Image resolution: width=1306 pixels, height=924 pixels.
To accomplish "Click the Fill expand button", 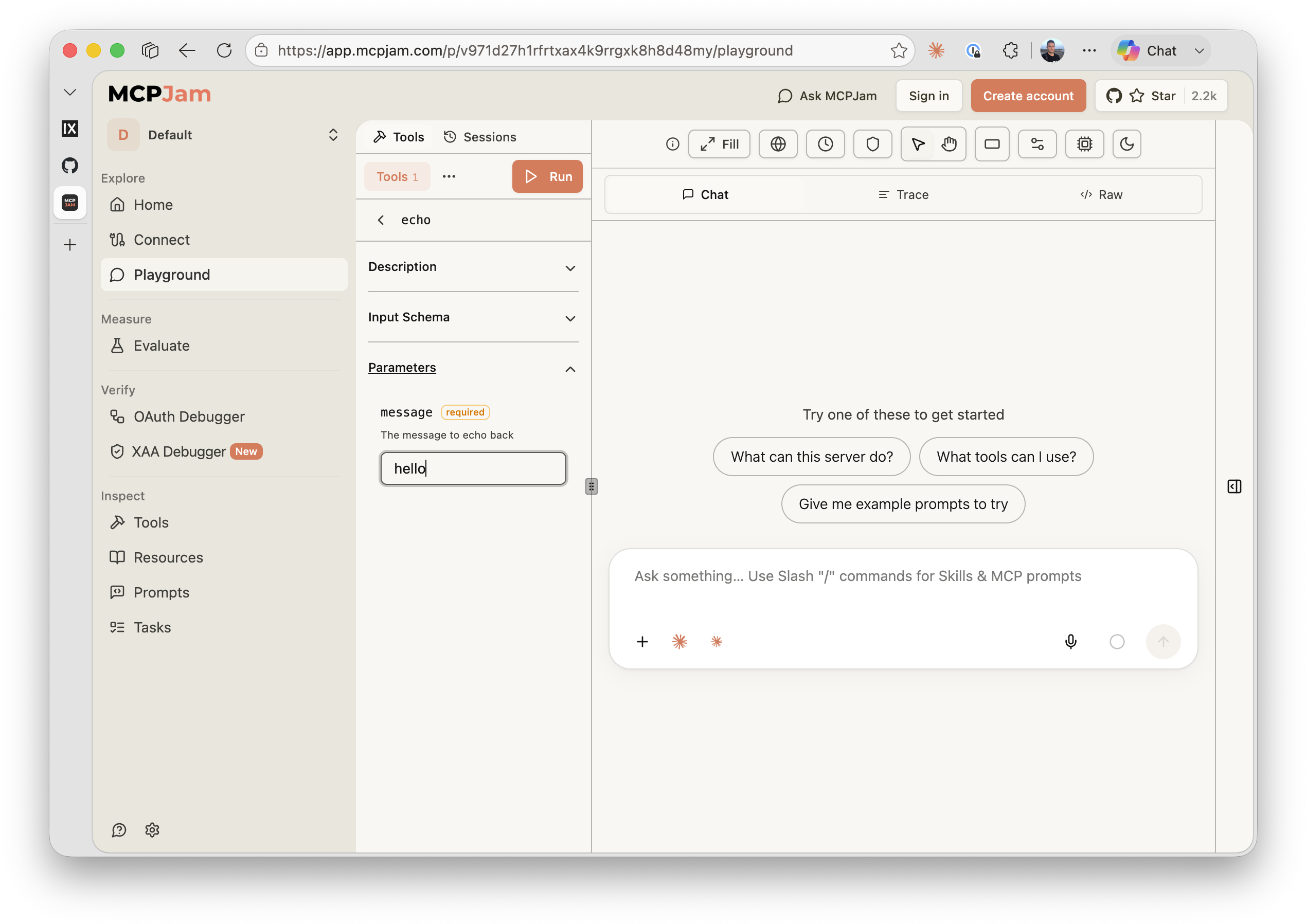I will point(719,144).
